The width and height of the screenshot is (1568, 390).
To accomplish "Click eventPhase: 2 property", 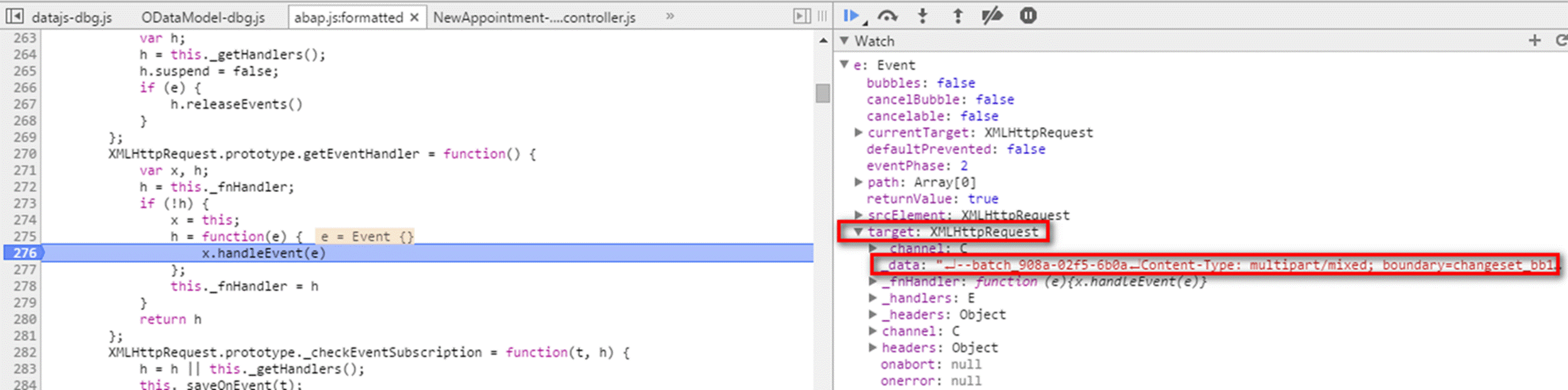I will point(917,165).
